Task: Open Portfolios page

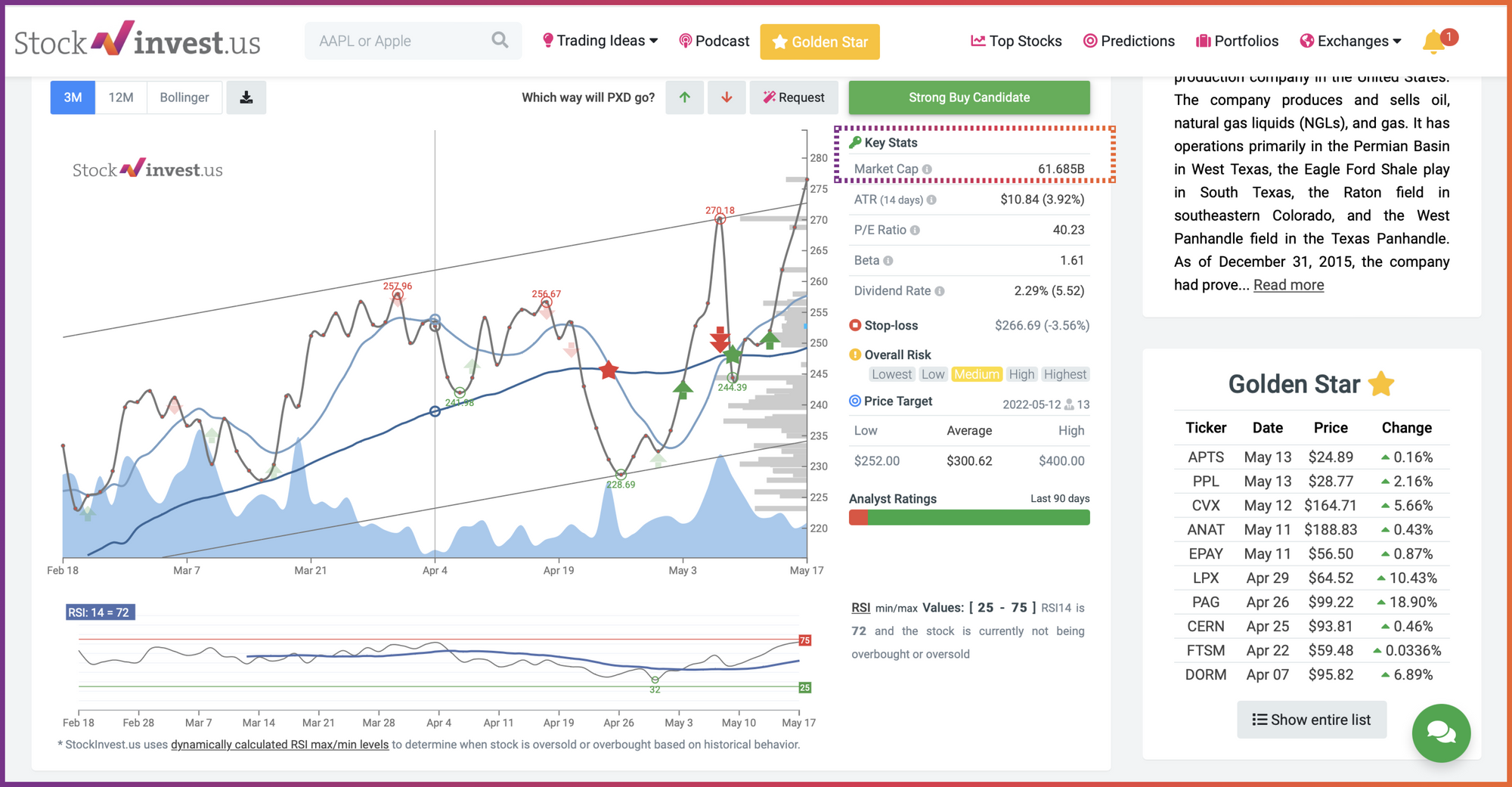Action: (x=1237, y=41)
